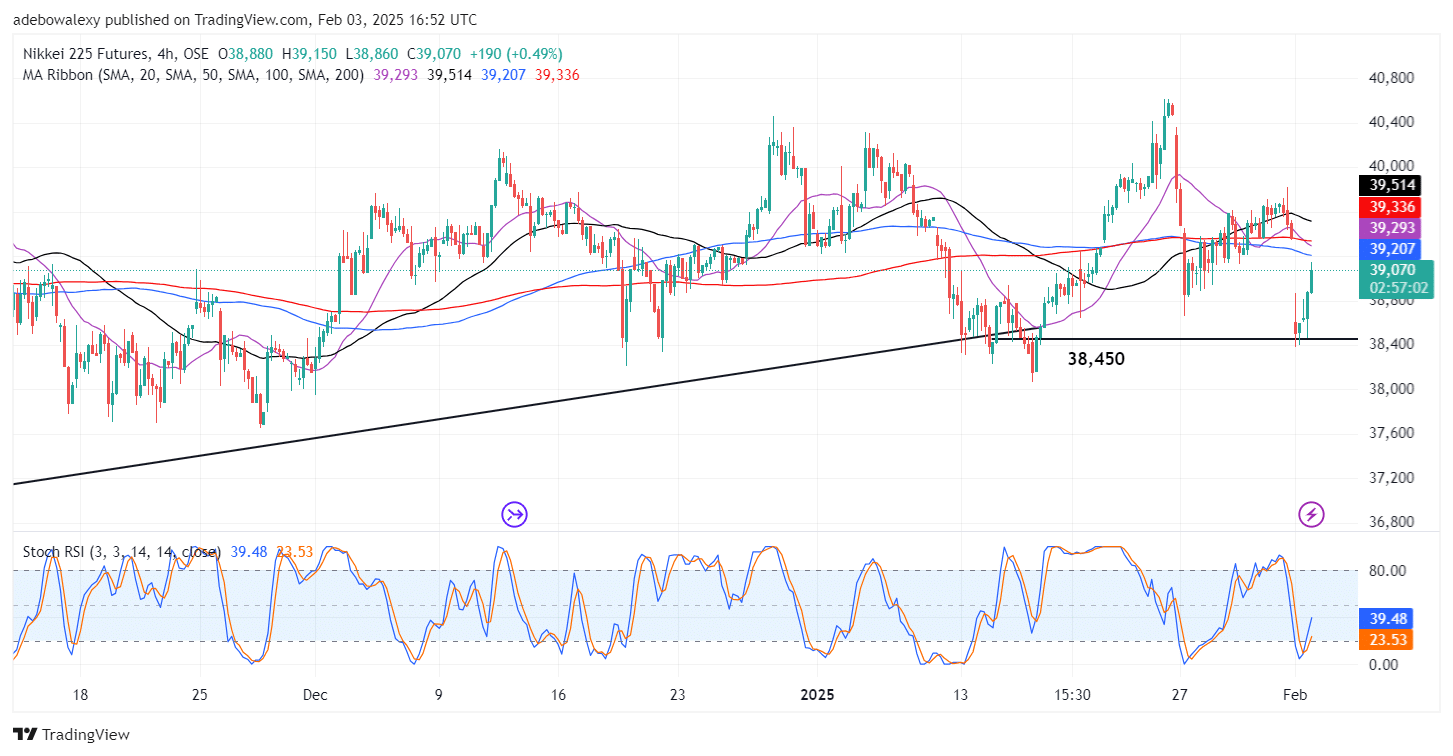This screenshot has width=1453, height=756.
Task: Click the TradingView logo at bottom left
Action: point(72,735)
